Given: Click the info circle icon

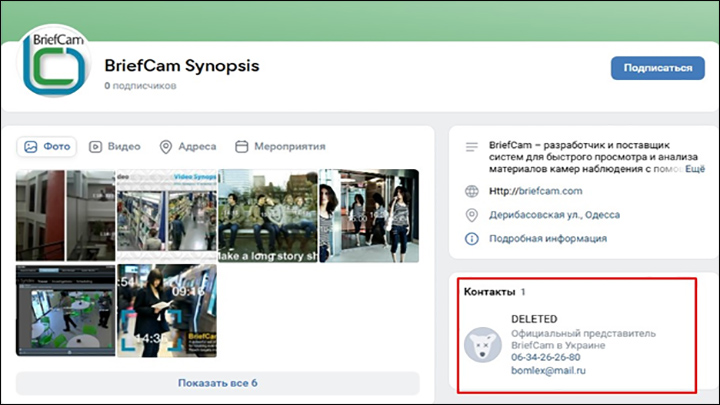Looking at the screenshot, I should pyautogui.click(x=472, y=238).
